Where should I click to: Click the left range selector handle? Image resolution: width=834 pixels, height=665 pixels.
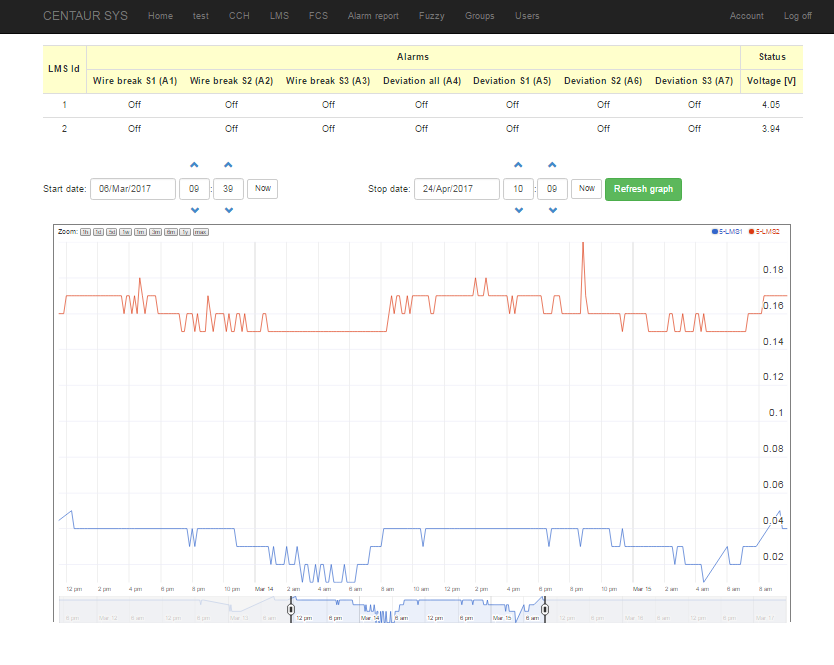coord(291,608)
